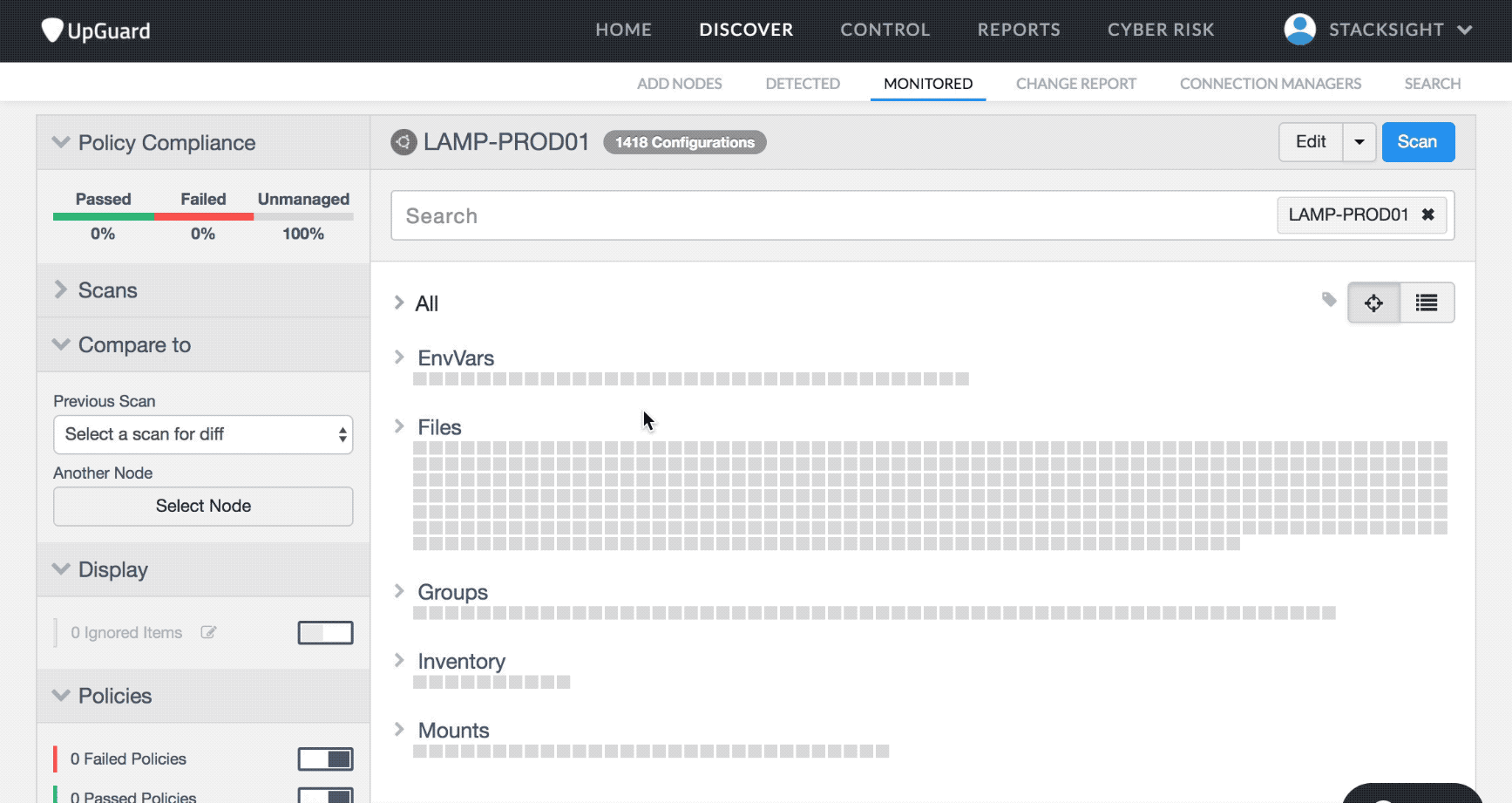Open the CYBER RISK menu
The width and height of the screenshot is (1512, 803).
click(1161, 30)
